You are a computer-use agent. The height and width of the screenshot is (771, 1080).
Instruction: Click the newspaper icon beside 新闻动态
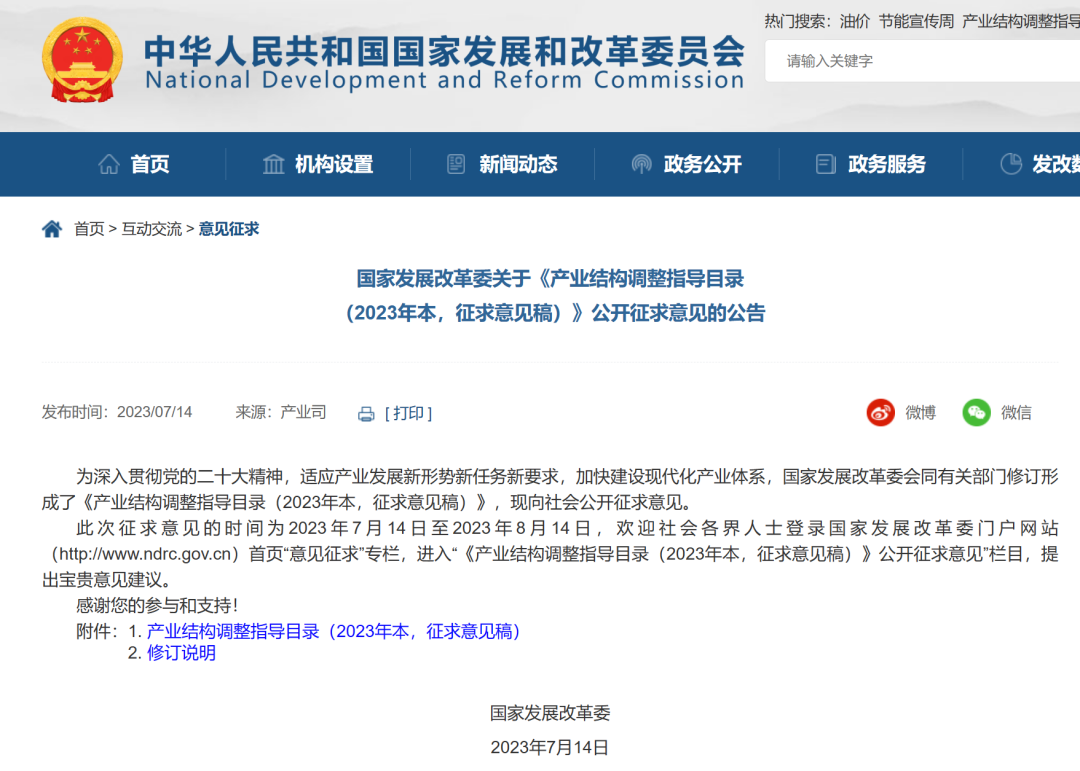(x=455, y=164)
